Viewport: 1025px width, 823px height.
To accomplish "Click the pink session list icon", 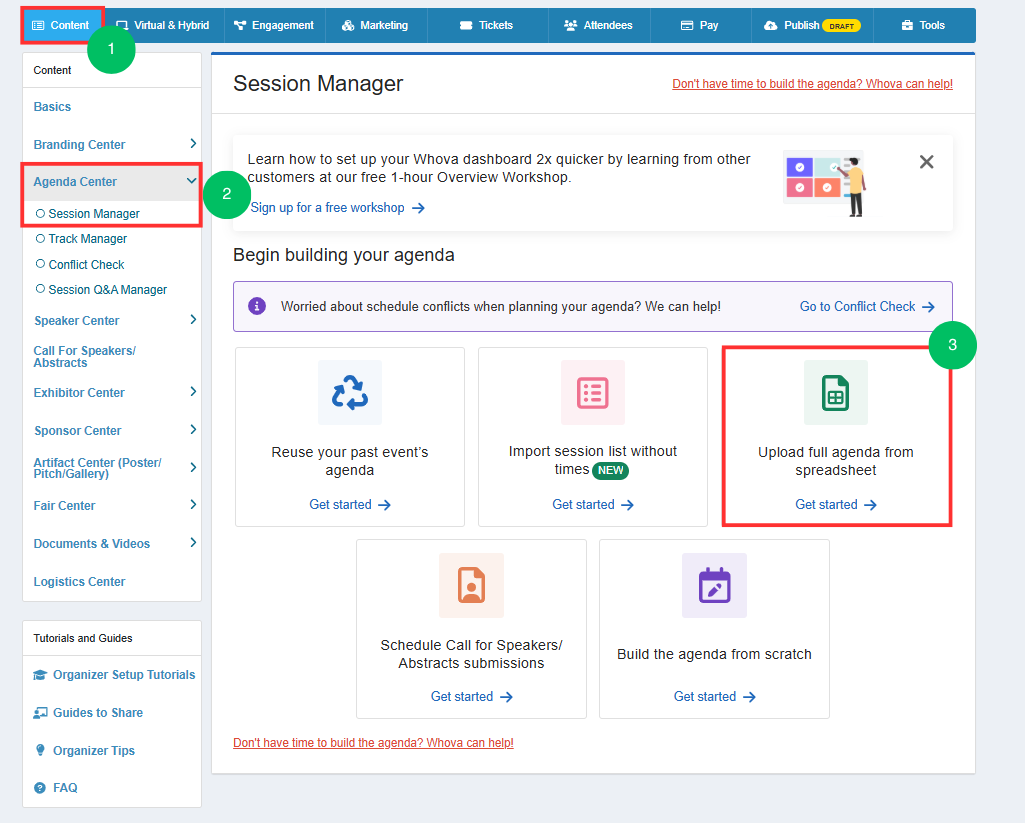I will 593,392.
